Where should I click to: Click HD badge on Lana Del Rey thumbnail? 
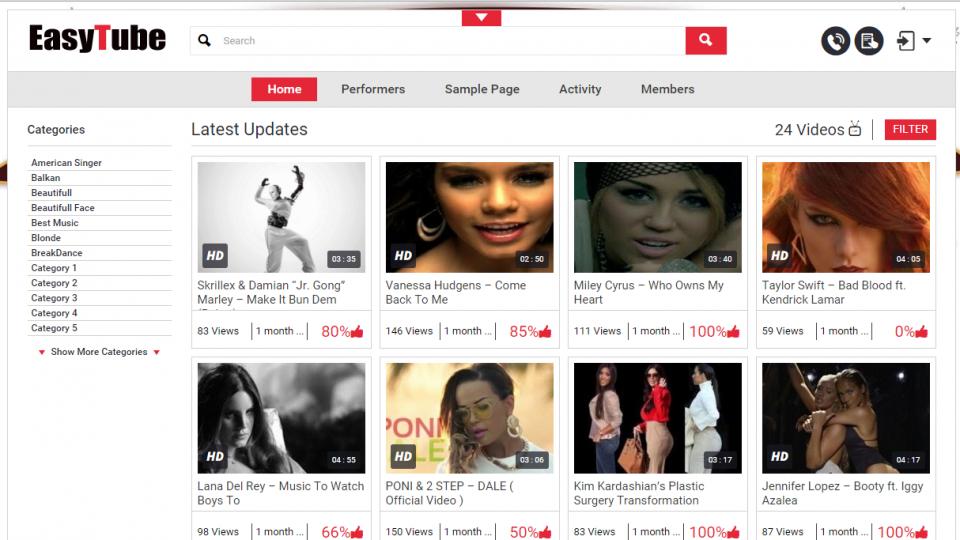pyautogui.click(x=215, y=456)
